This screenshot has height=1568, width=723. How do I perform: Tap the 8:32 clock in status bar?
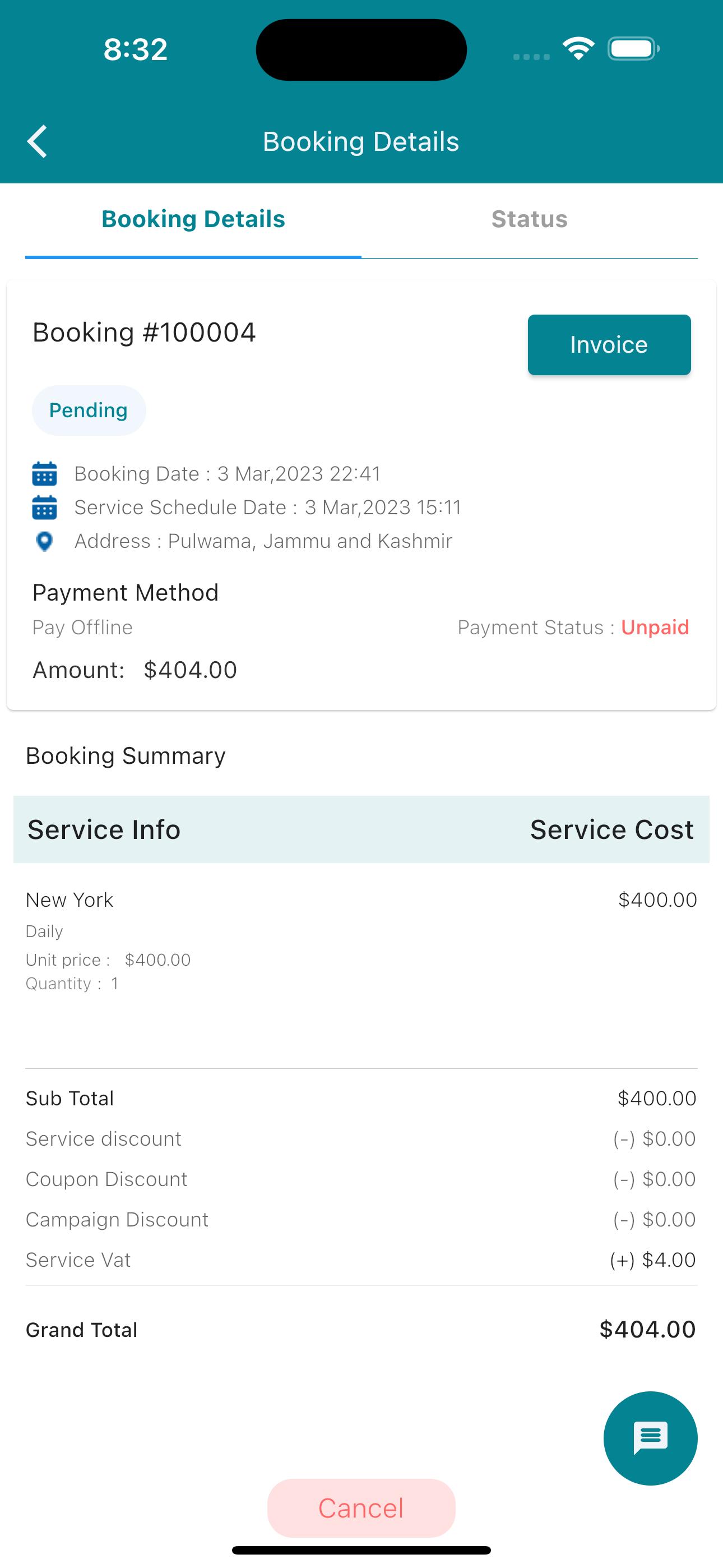(x=135, y=49)
